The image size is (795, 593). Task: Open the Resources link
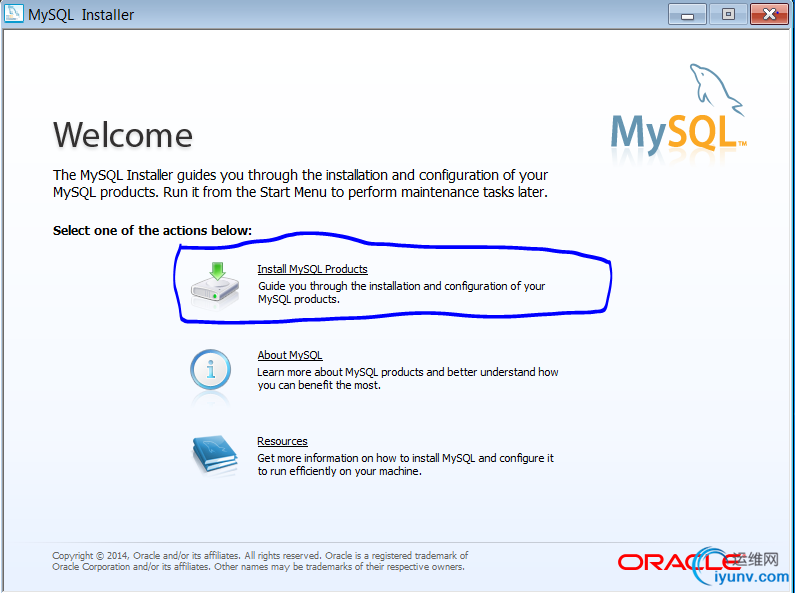click(x=282, y=441)
